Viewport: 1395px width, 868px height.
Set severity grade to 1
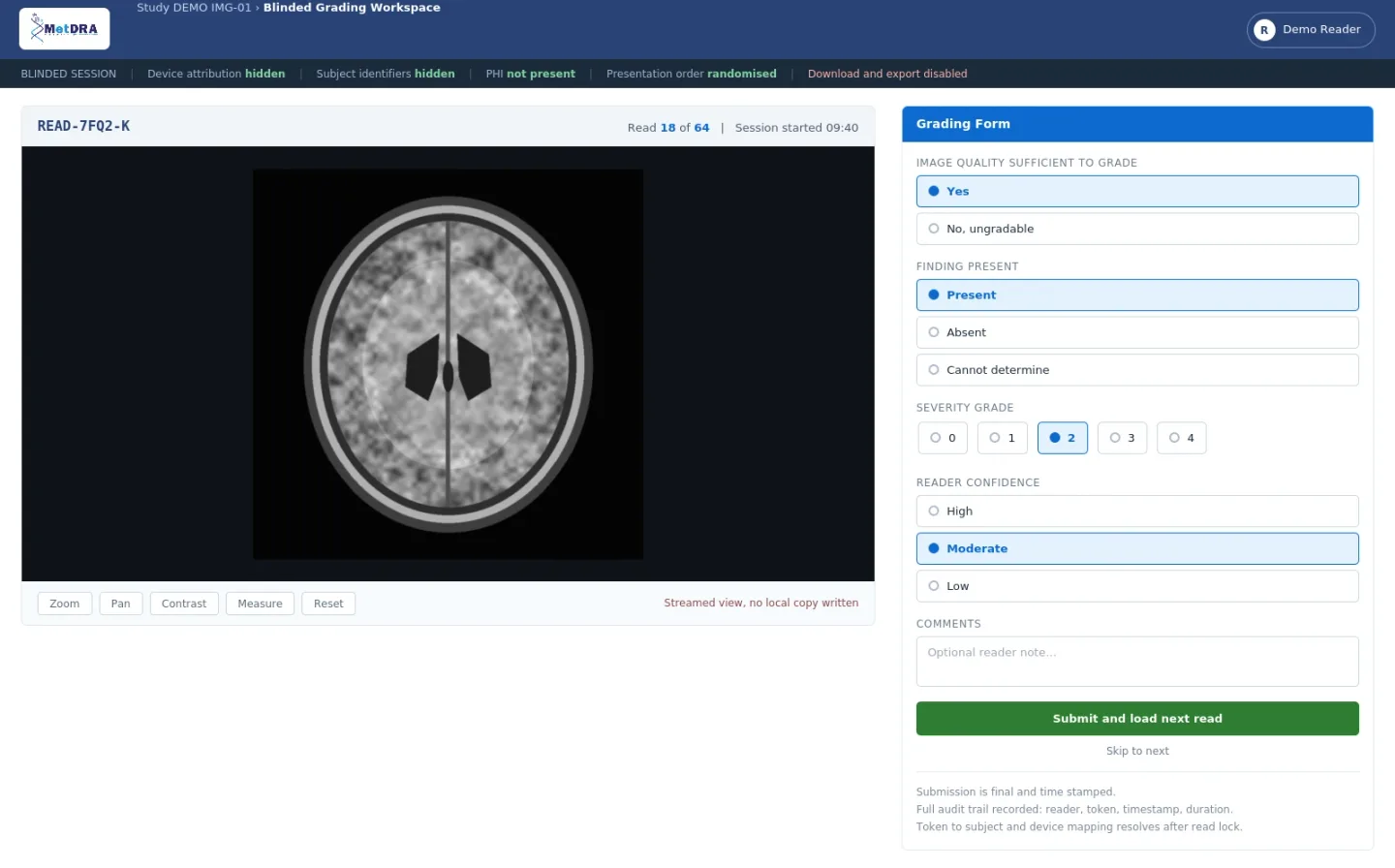point(1002,438)
